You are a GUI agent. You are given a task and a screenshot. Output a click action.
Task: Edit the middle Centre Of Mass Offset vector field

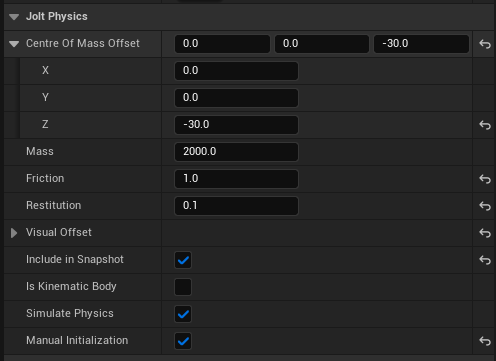(x=322, y=44)
